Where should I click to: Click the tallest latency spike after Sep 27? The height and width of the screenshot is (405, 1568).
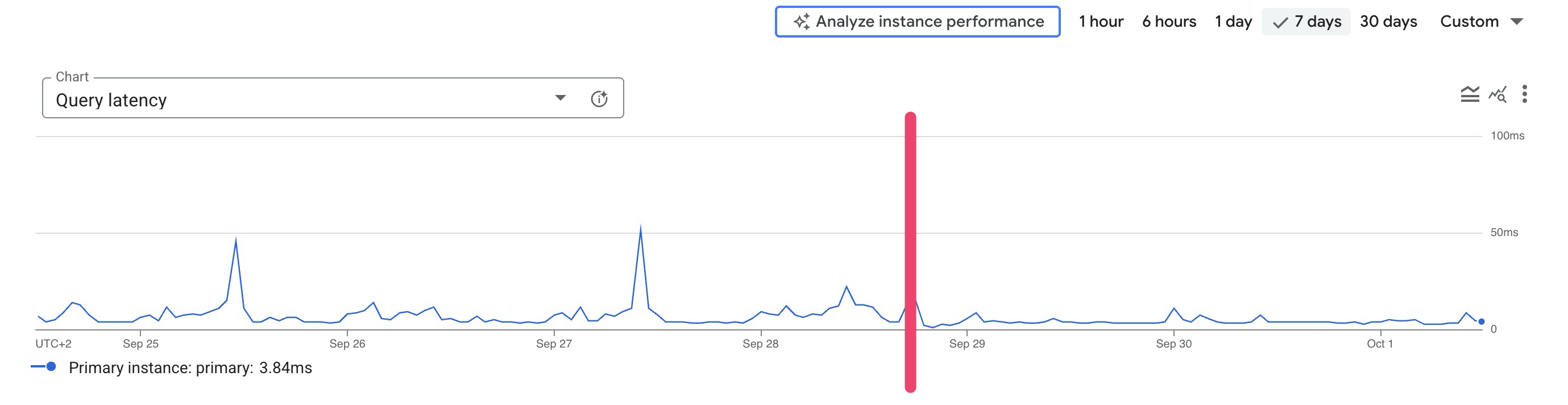click(x=640, y=229)
